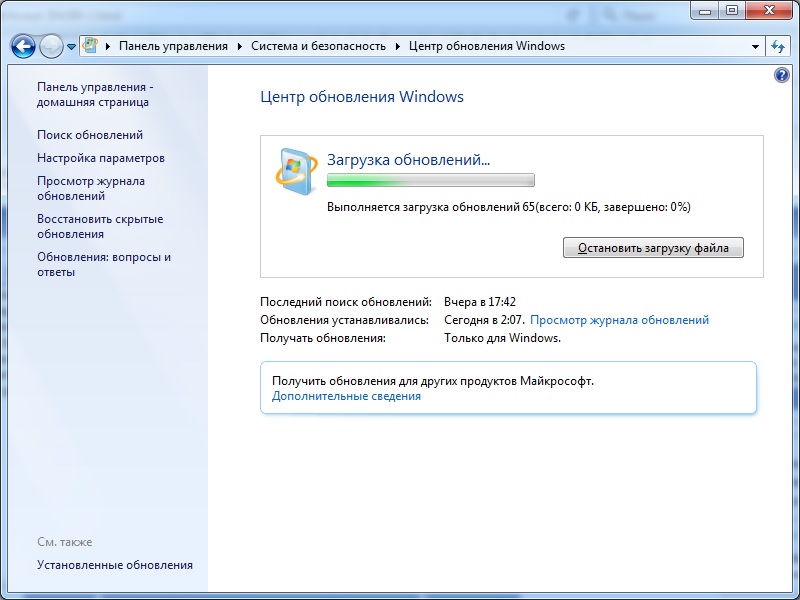
Task: Click the Windows Update shield icon
Action: pos(296,171)
